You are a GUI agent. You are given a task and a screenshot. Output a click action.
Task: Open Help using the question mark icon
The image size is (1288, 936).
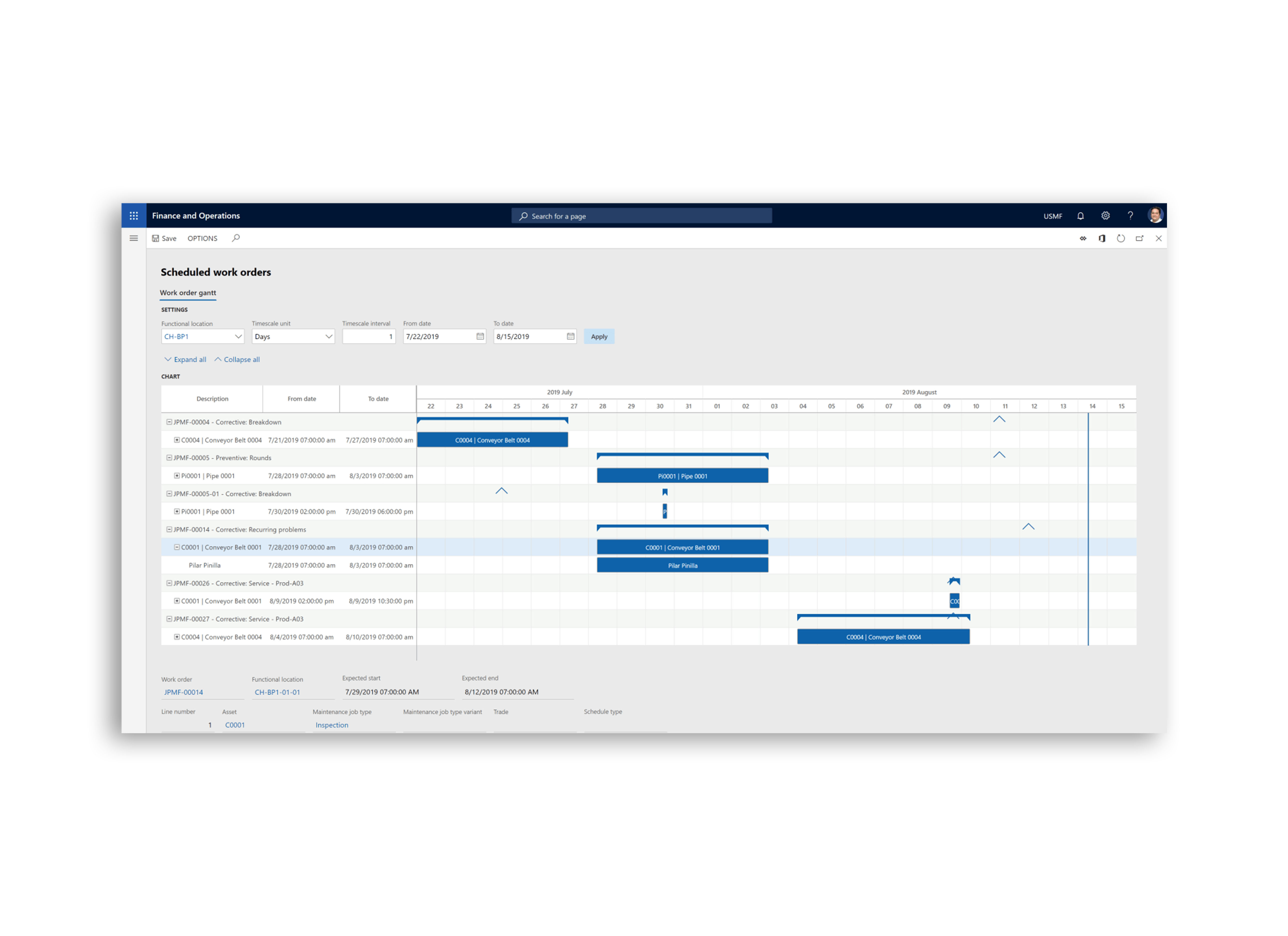[1130, 216]
